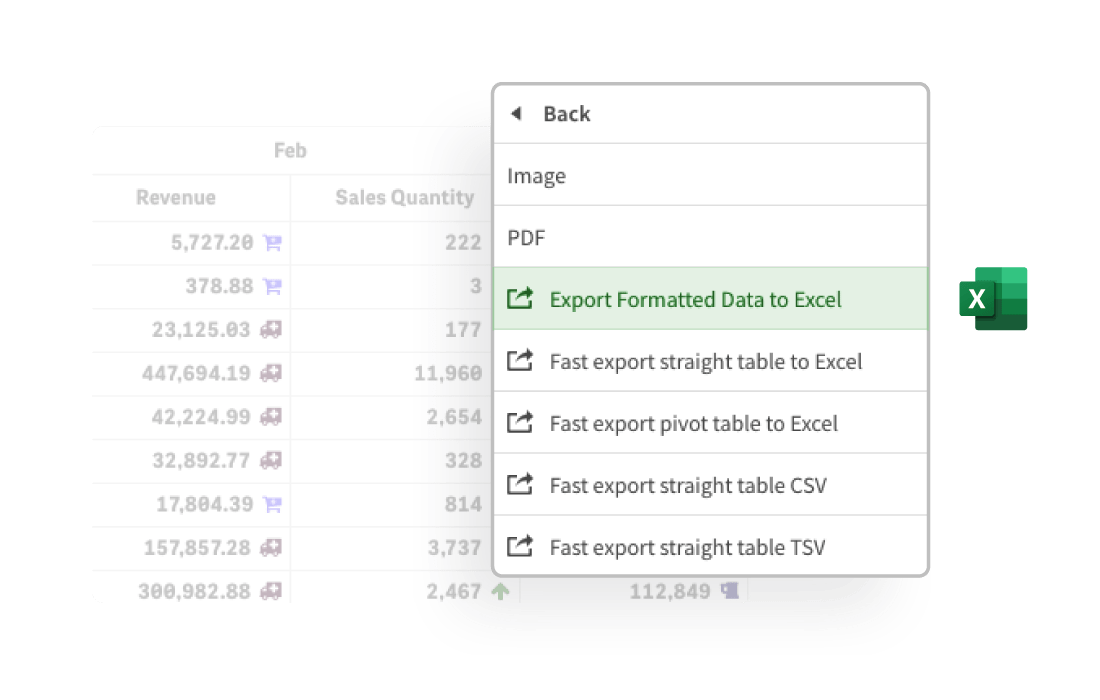
Task: Click the shopping cart icon next to 5,727.20
Action: pyautogui.click(x=271, y=243)
